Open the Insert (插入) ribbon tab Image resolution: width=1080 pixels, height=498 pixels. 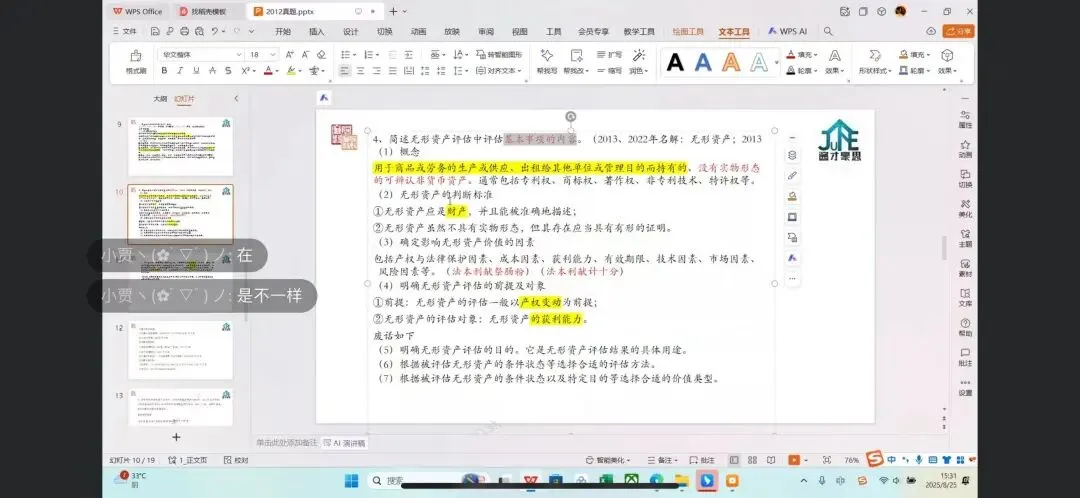click(317, 32)
